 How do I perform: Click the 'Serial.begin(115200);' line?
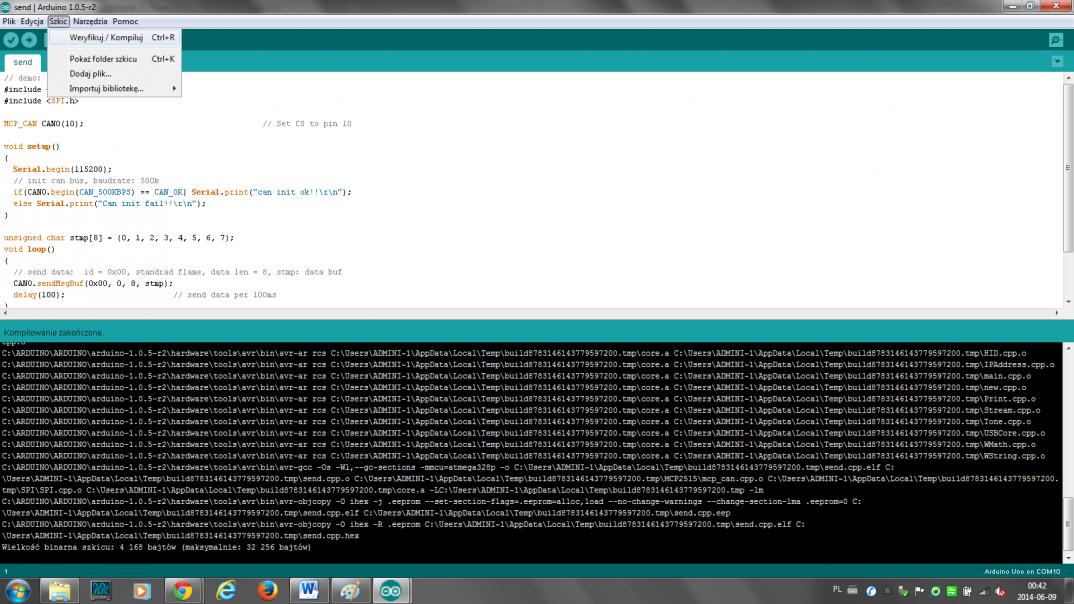(x=62, y=169)
